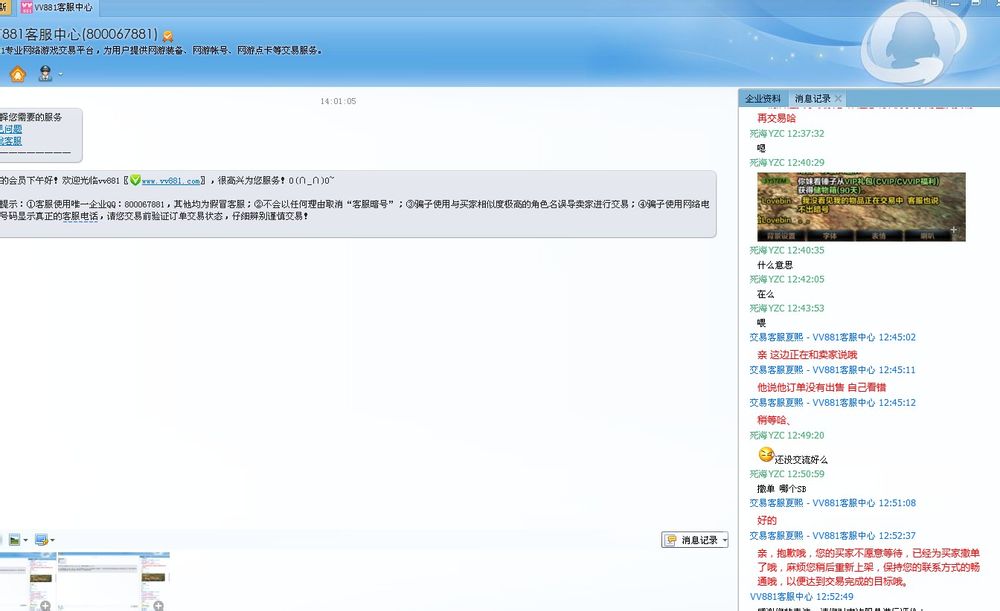Click the 14:01:05 timestamp in chat
Screen dimensions: 1000x611
coord(338,101)
